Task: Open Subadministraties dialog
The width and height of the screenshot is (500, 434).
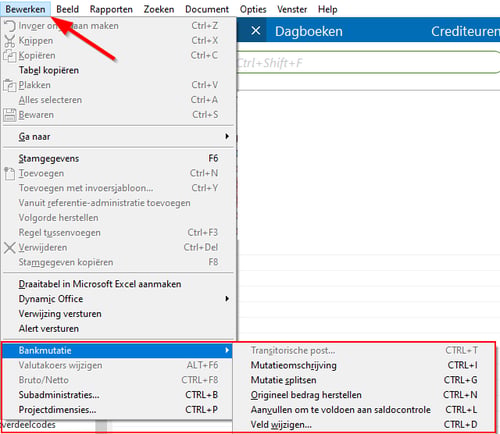Action: click(x=117, y=395)
